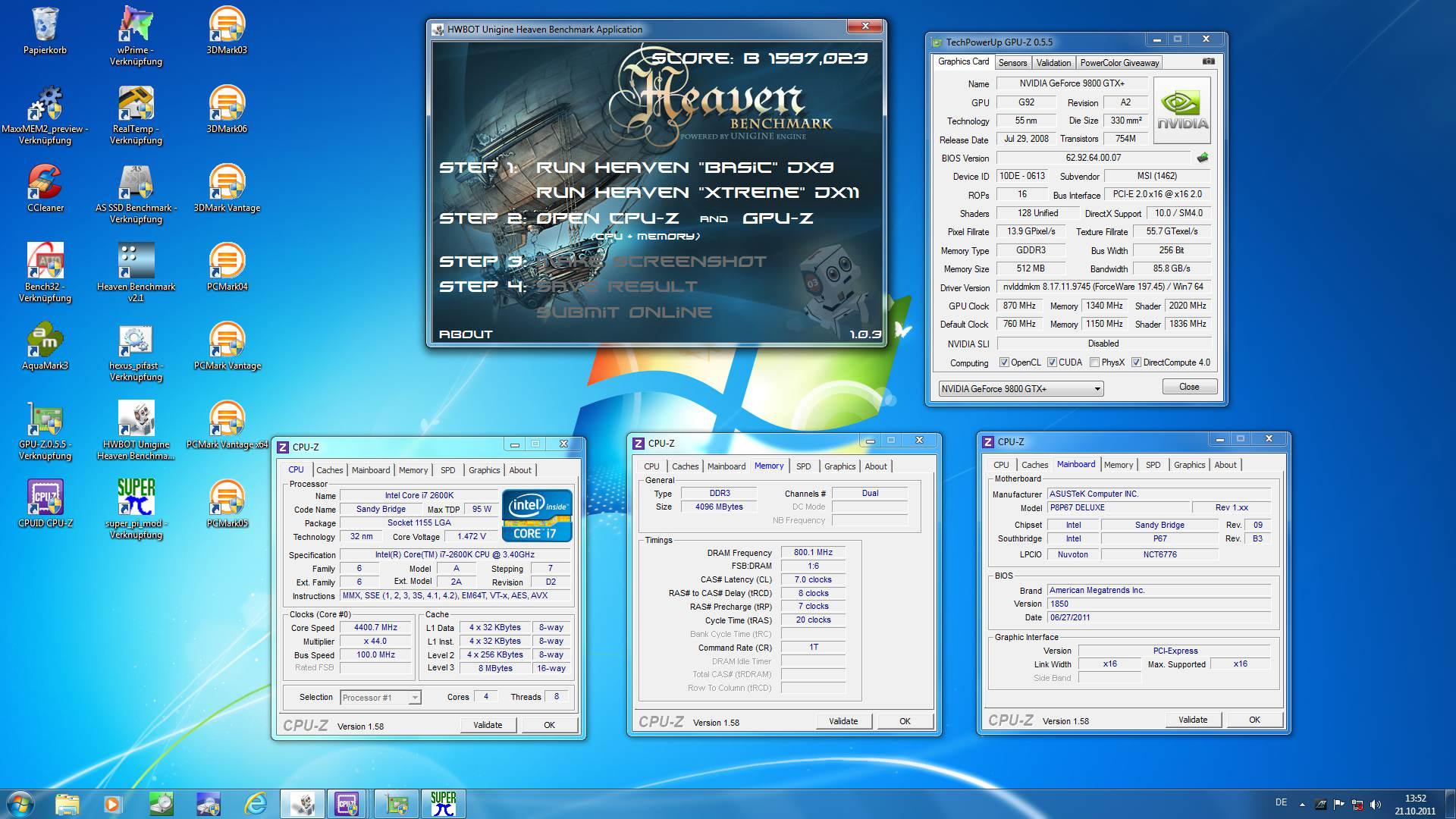Click the GPU-Z screenshot camera icon
Screen dimensions: 1456x819
(1209, 61)
